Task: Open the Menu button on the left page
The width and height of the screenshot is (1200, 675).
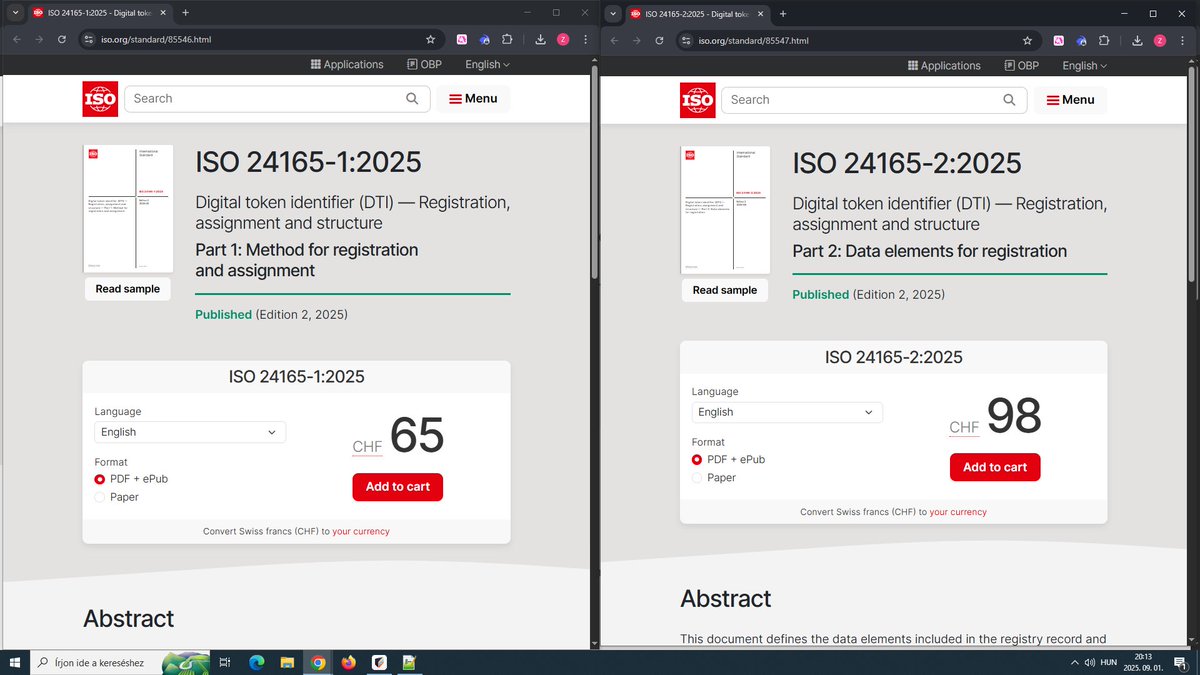Action: [473, 98]
